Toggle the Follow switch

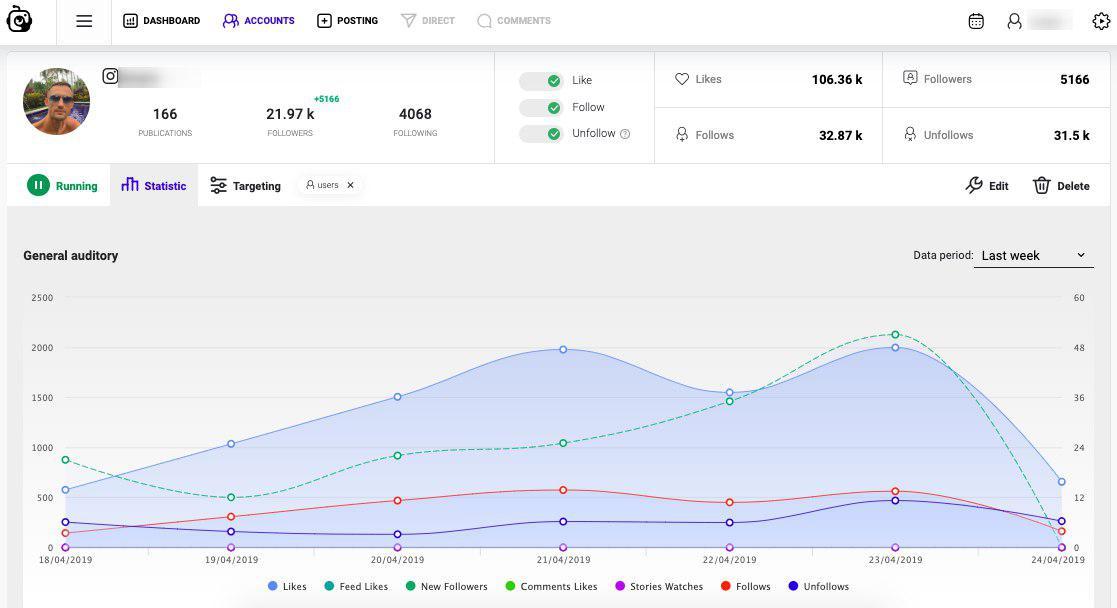[541, 108]
